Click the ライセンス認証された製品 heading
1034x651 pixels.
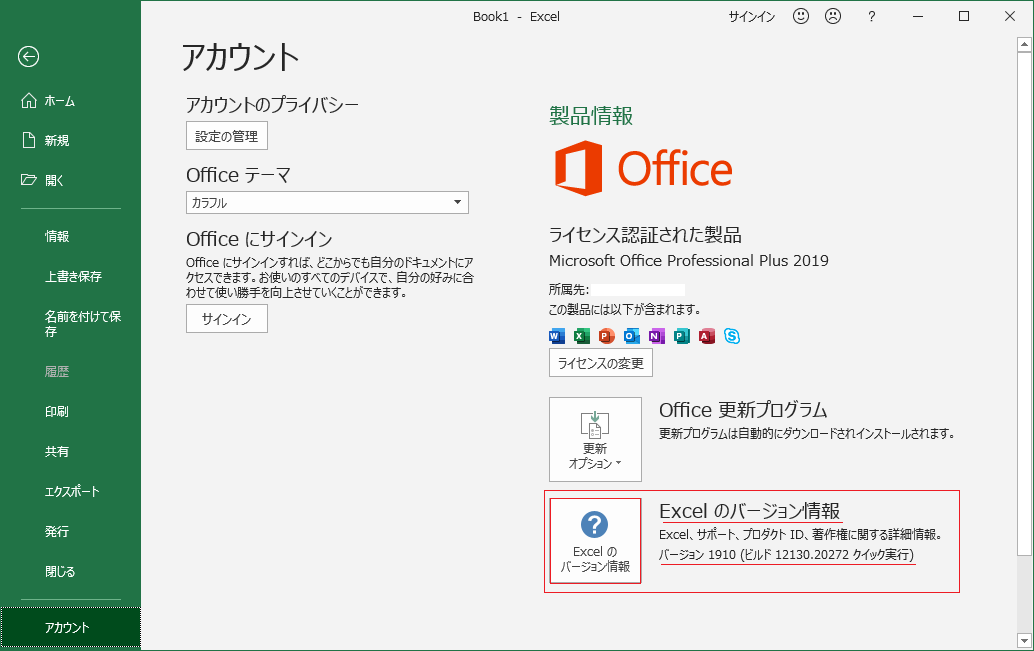tap(645, 235)
